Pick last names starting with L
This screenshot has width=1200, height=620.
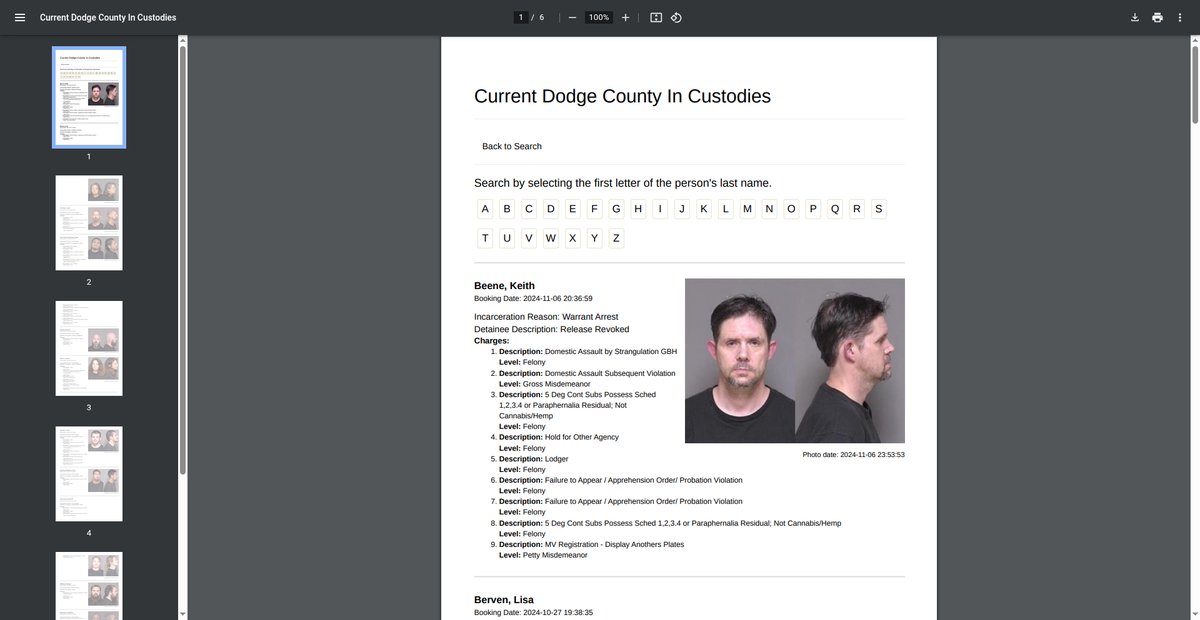tap(726, 209)
